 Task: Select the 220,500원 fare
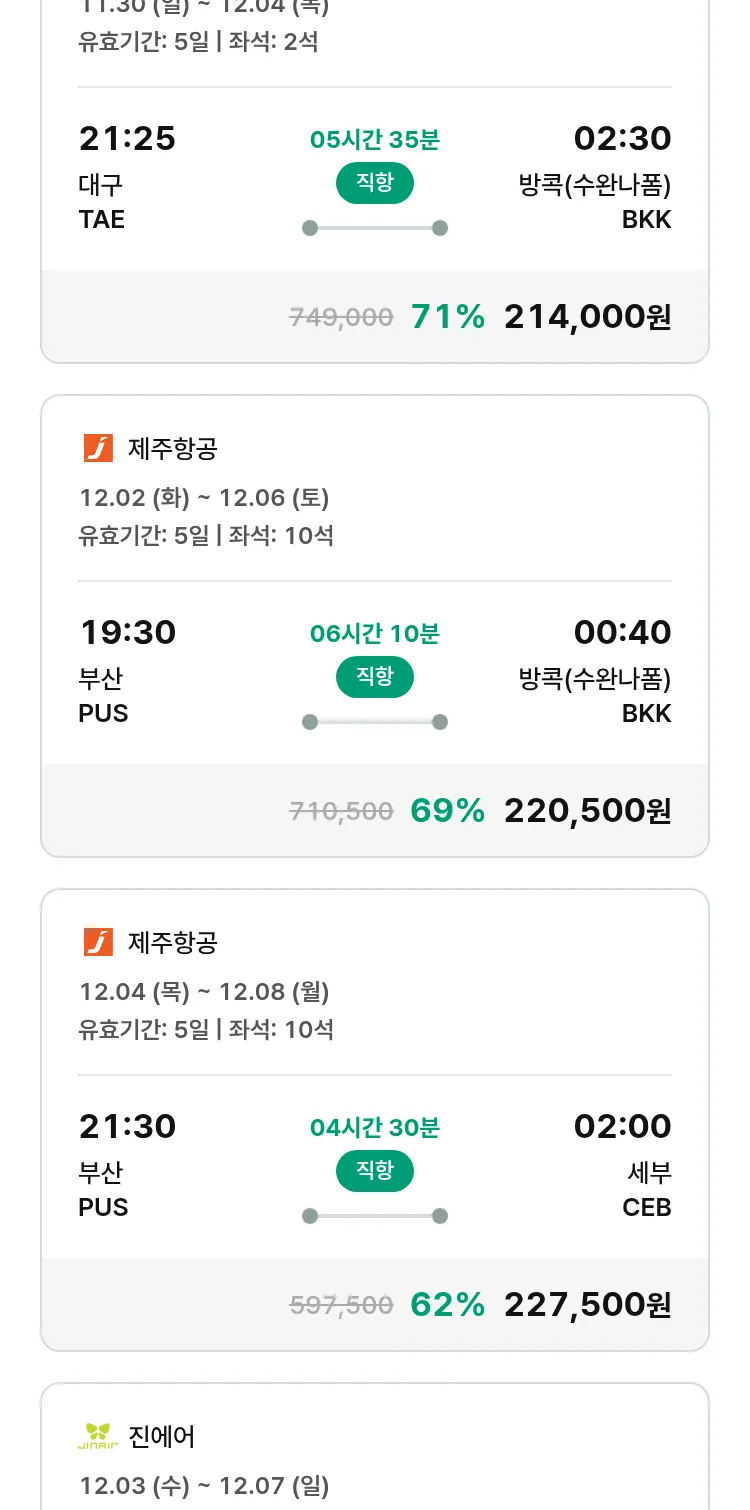(587, 811)
